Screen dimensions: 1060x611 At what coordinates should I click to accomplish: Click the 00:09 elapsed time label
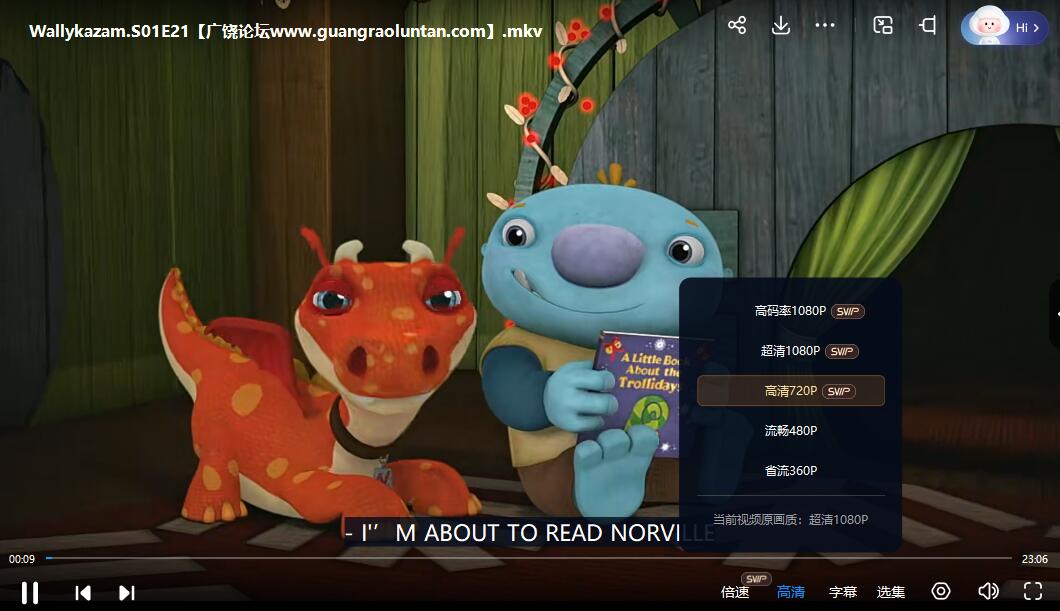point(22,559)
